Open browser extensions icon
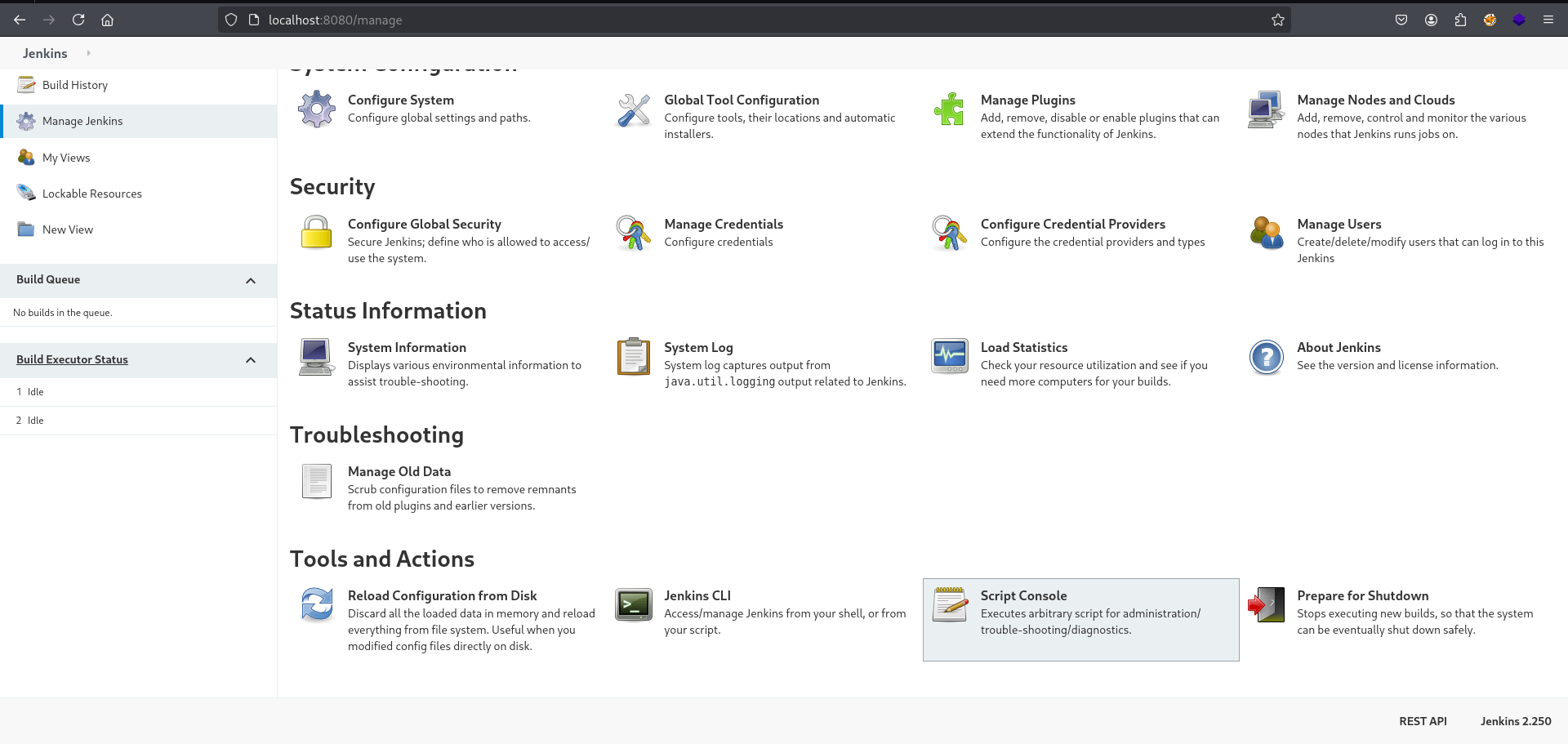Viewport: 1568px width, 744px height. [x=1460, y=20]
